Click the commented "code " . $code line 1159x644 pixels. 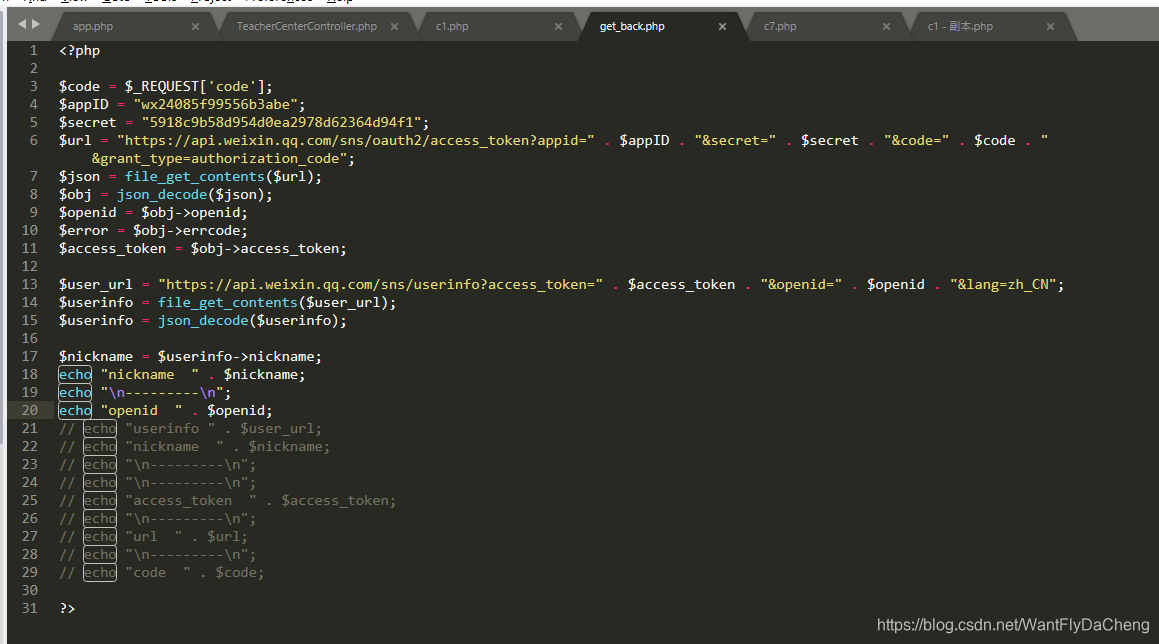162,573
